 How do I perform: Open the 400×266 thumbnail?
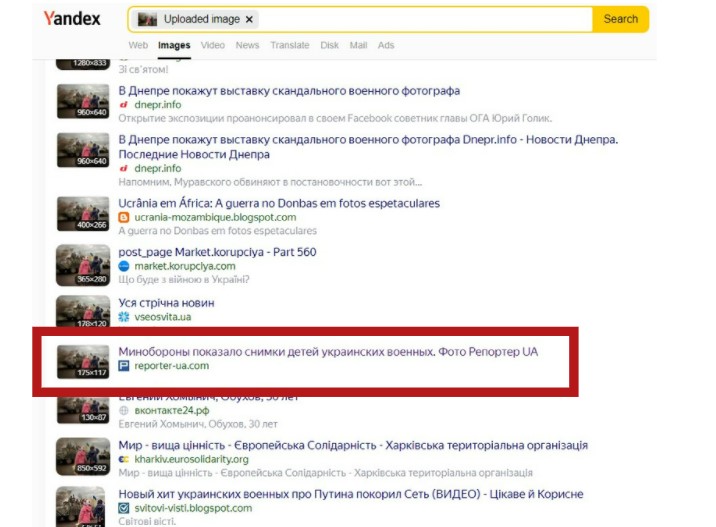point(83,214)
